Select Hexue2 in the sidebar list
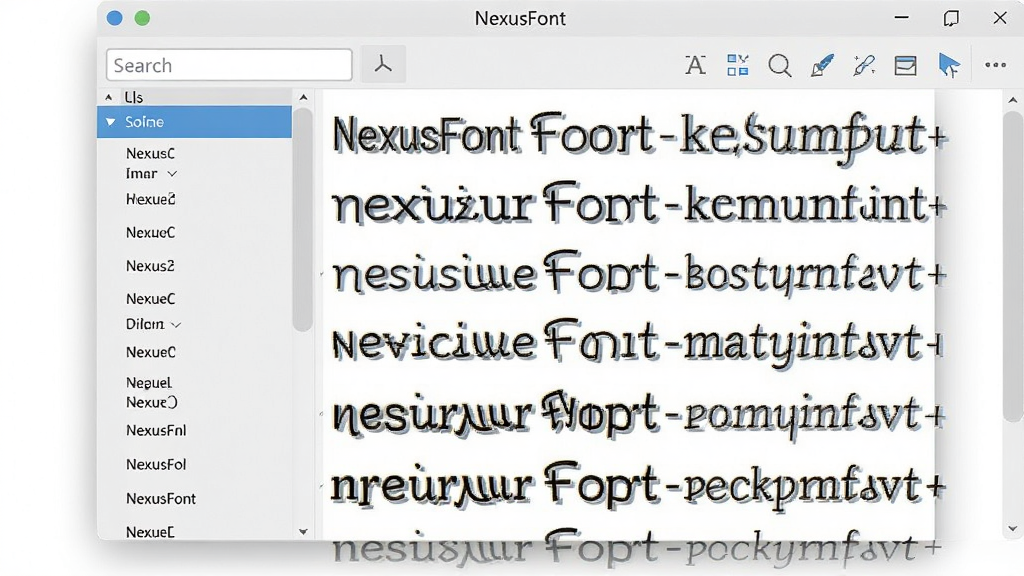Viewport: 1024px width, 576px height. click(150, 200)
